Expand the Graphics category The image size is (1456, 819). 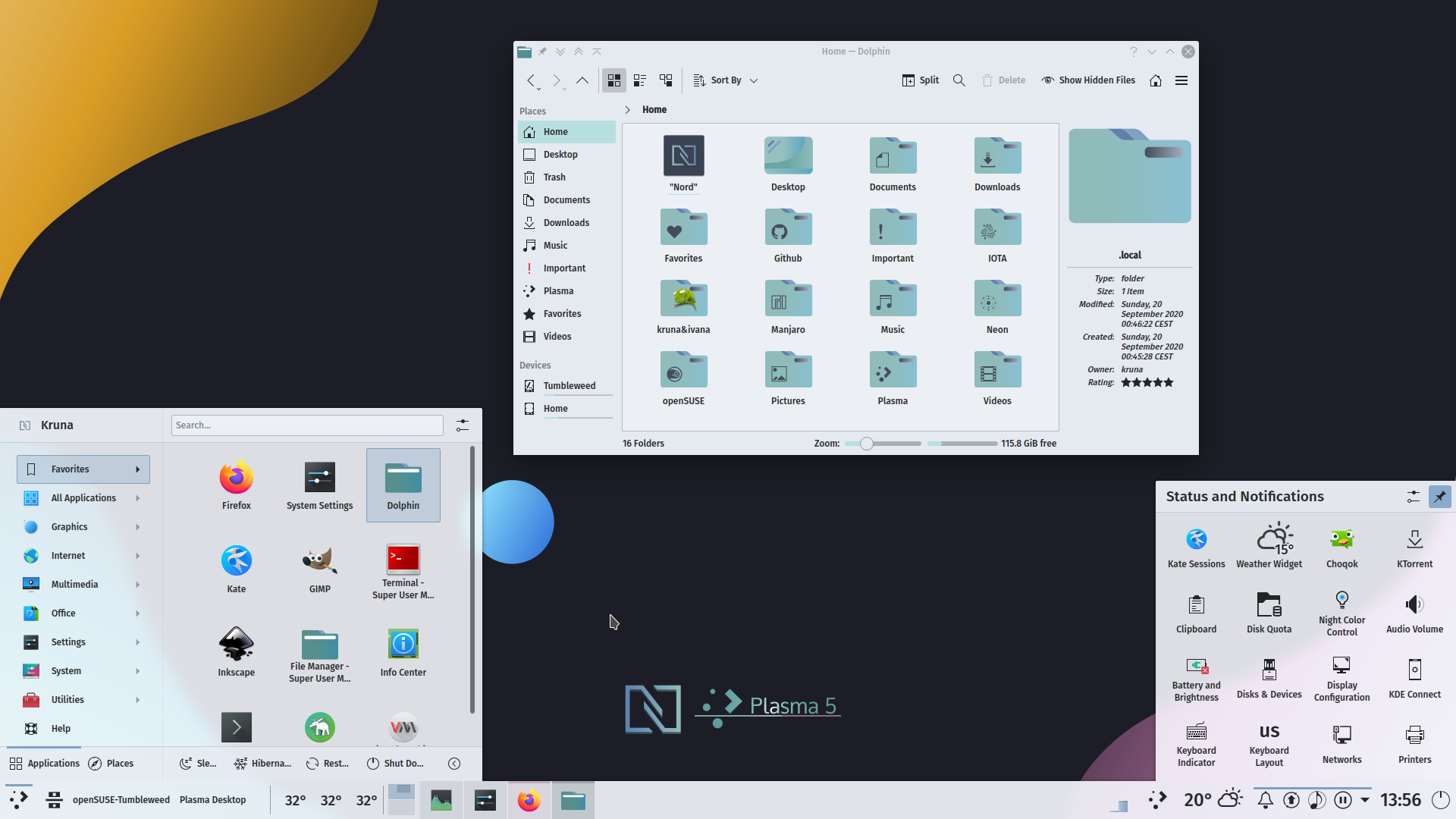[x=83, y=527]
